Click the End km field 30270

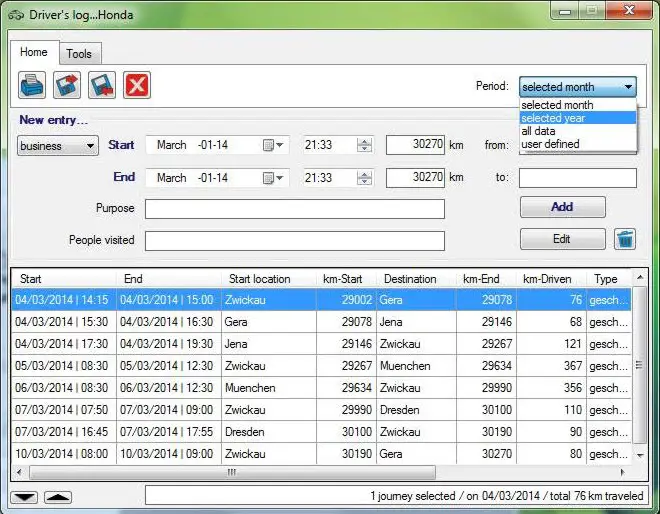click(x=415, y=177)
